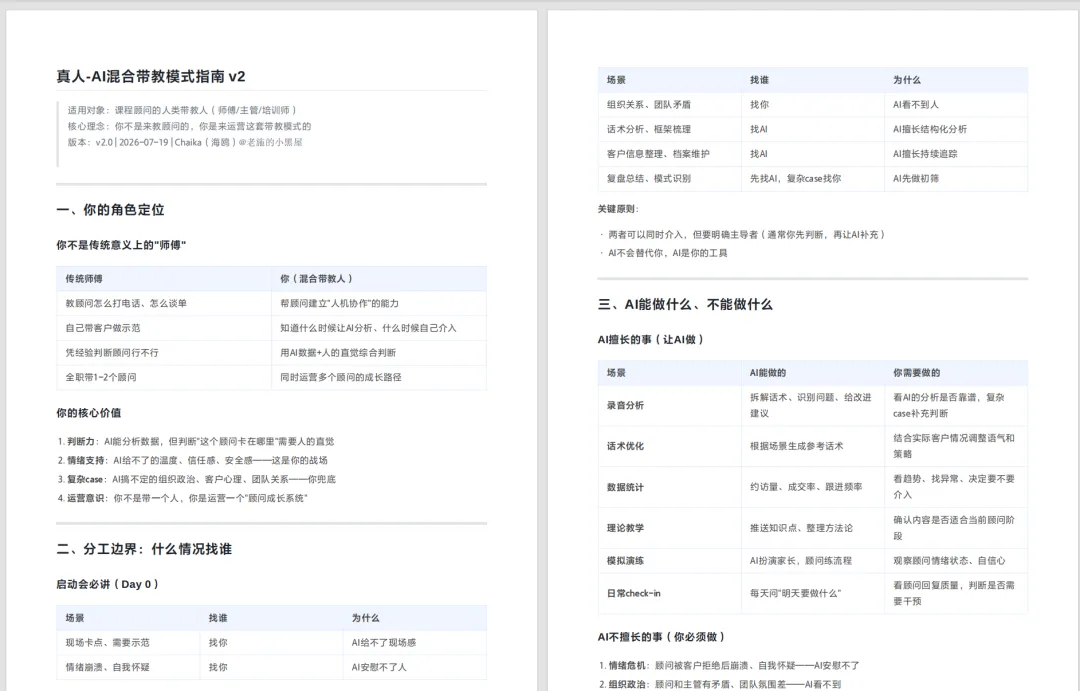1080x691 pixels.
Task: Click table header 你需要做的
Action: tap(917, 373)
